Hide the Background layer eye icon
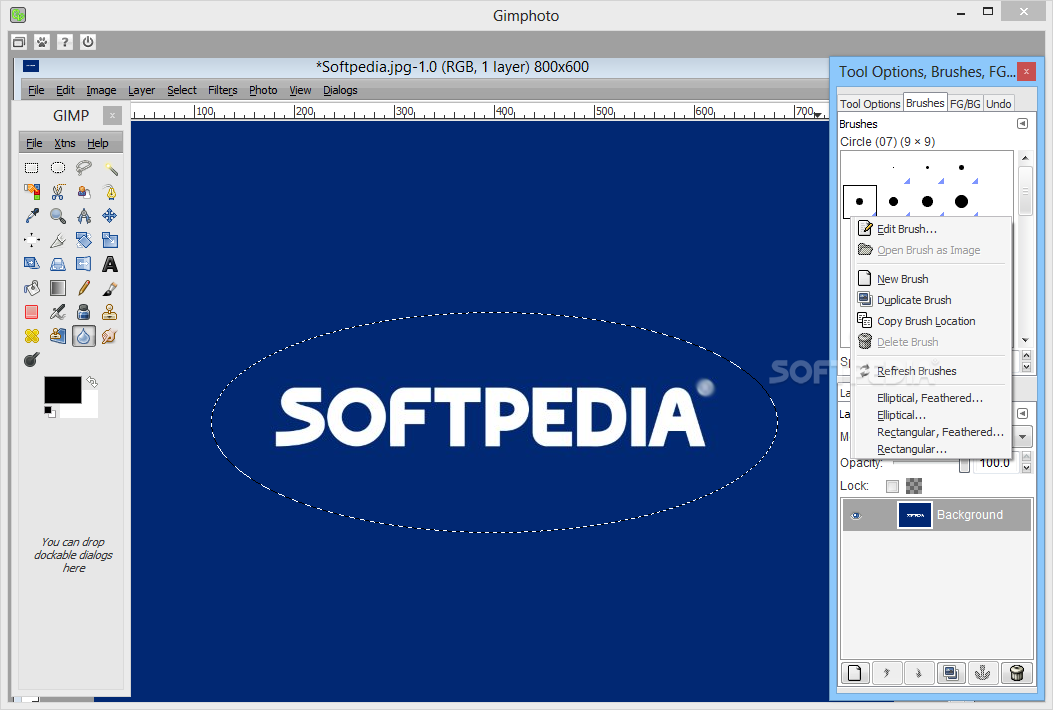The image size is (1053, 710). click(856, 515)
